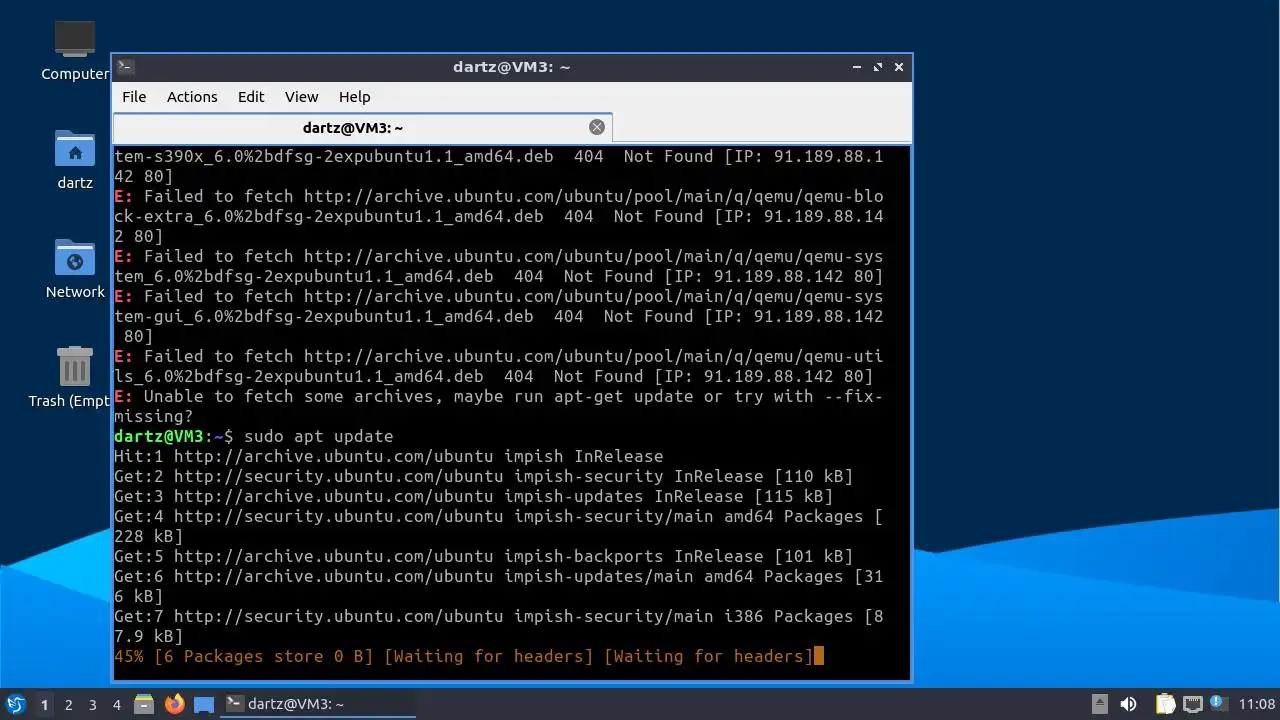Close the terminal window
This screenshot has width=1280, height=720.
click(x=899, y=67)
